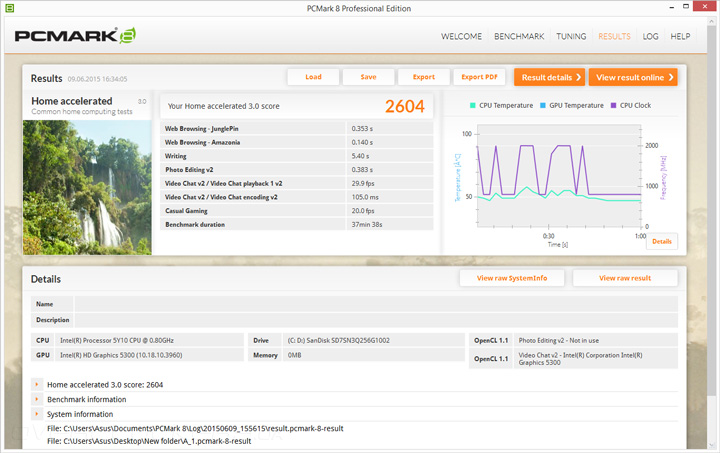Click the Save result button
The width and height of the screenshot is (720, 453).
368,77
